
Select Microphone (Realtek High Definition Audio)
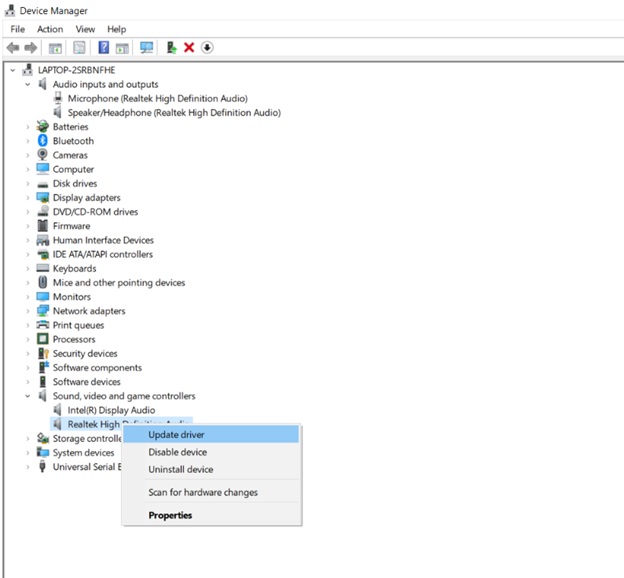coord(157,99)
